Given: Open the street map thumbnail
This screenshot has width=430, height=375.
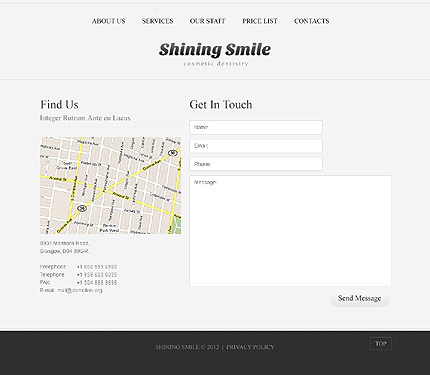Looking at the screenshot, I should pyautogui.click(x=111, y=185).
